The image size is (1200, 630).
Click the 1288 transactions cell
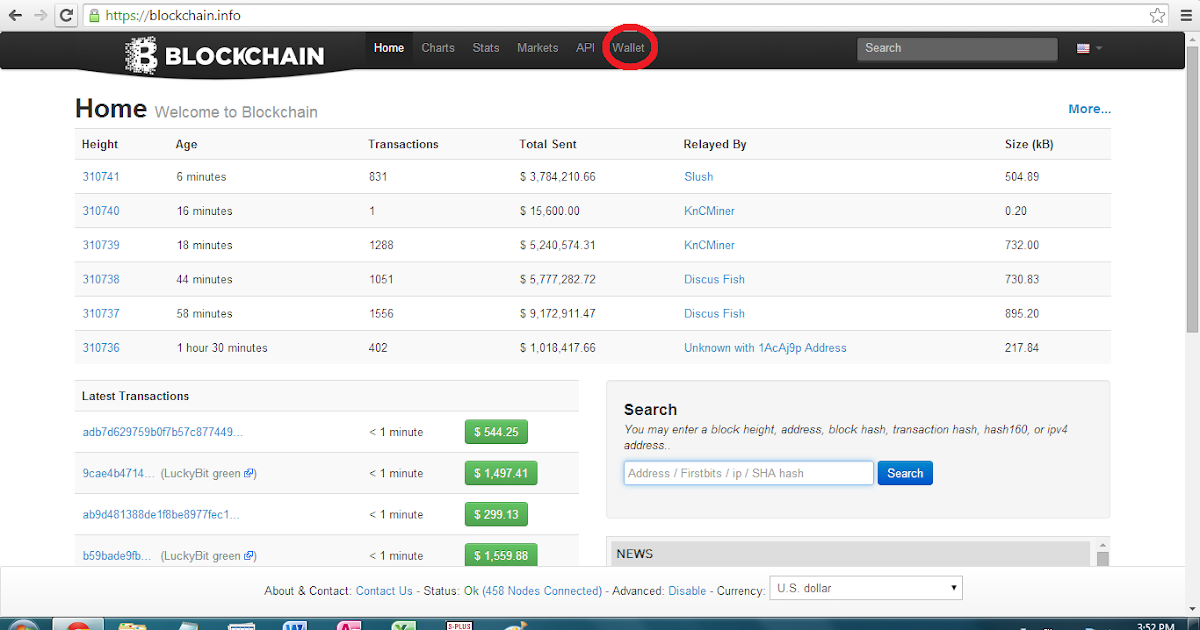[x=381, y=245]
